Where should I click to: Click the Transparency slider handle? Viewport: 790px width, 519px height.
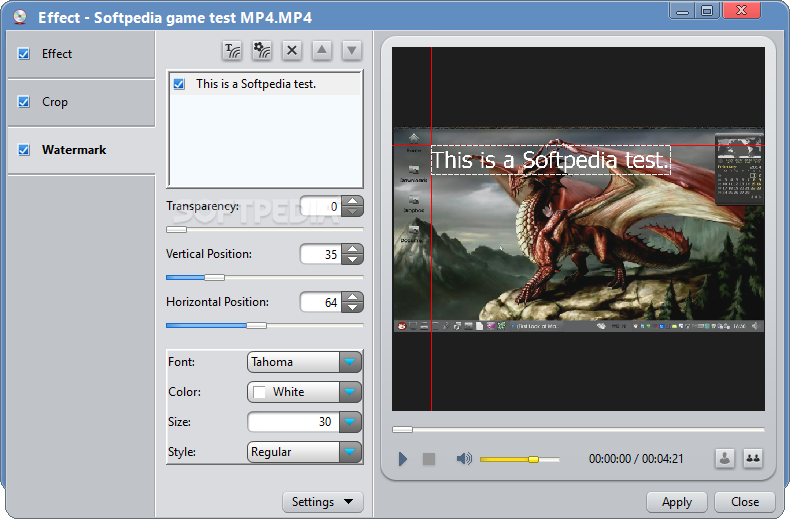point(176,229)
